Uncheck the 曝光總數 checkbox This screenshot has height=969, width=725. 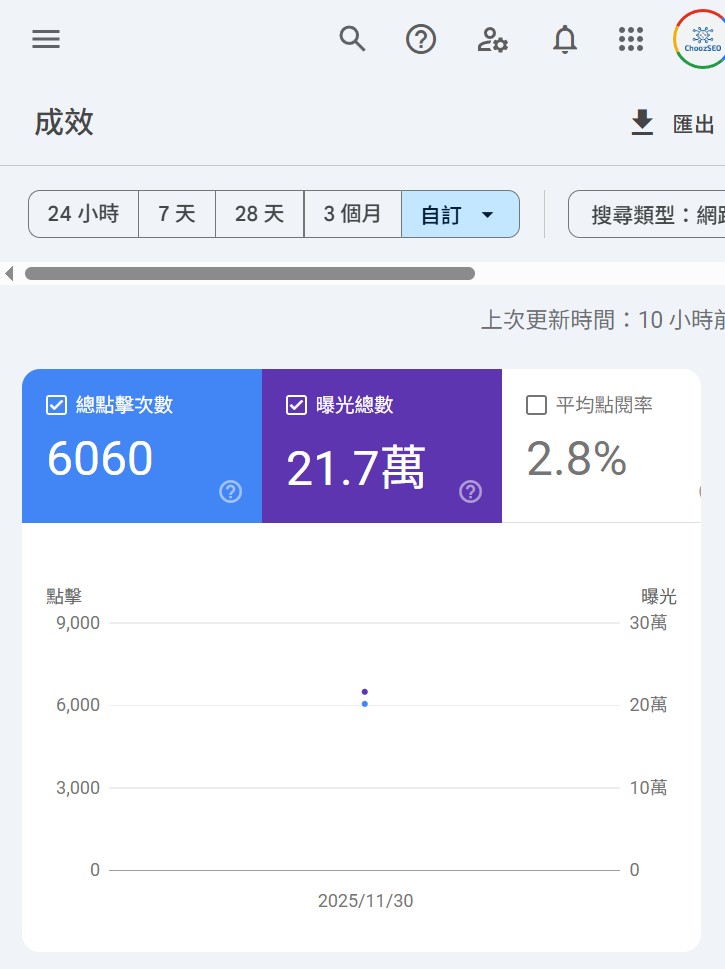(x=296, y=405)
